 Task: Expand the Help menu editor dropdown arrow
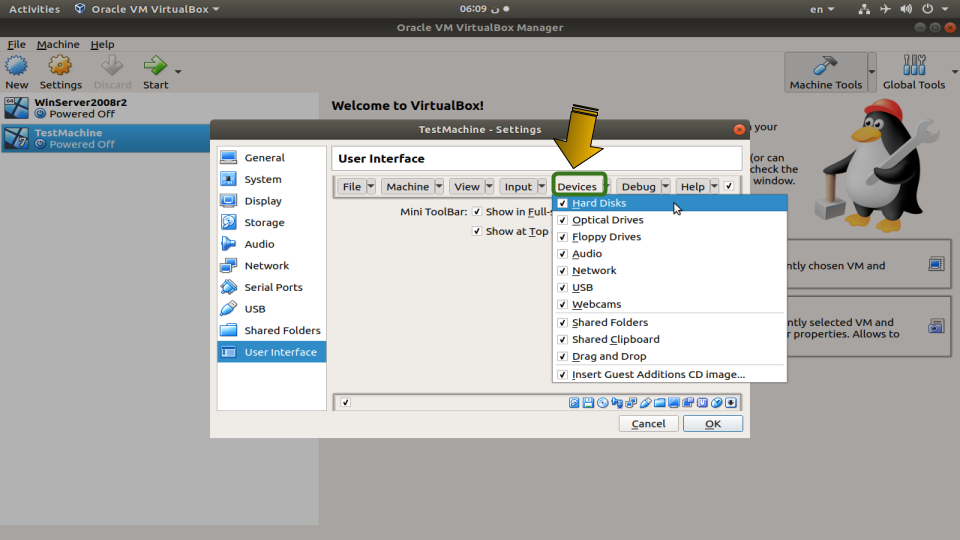714,186
